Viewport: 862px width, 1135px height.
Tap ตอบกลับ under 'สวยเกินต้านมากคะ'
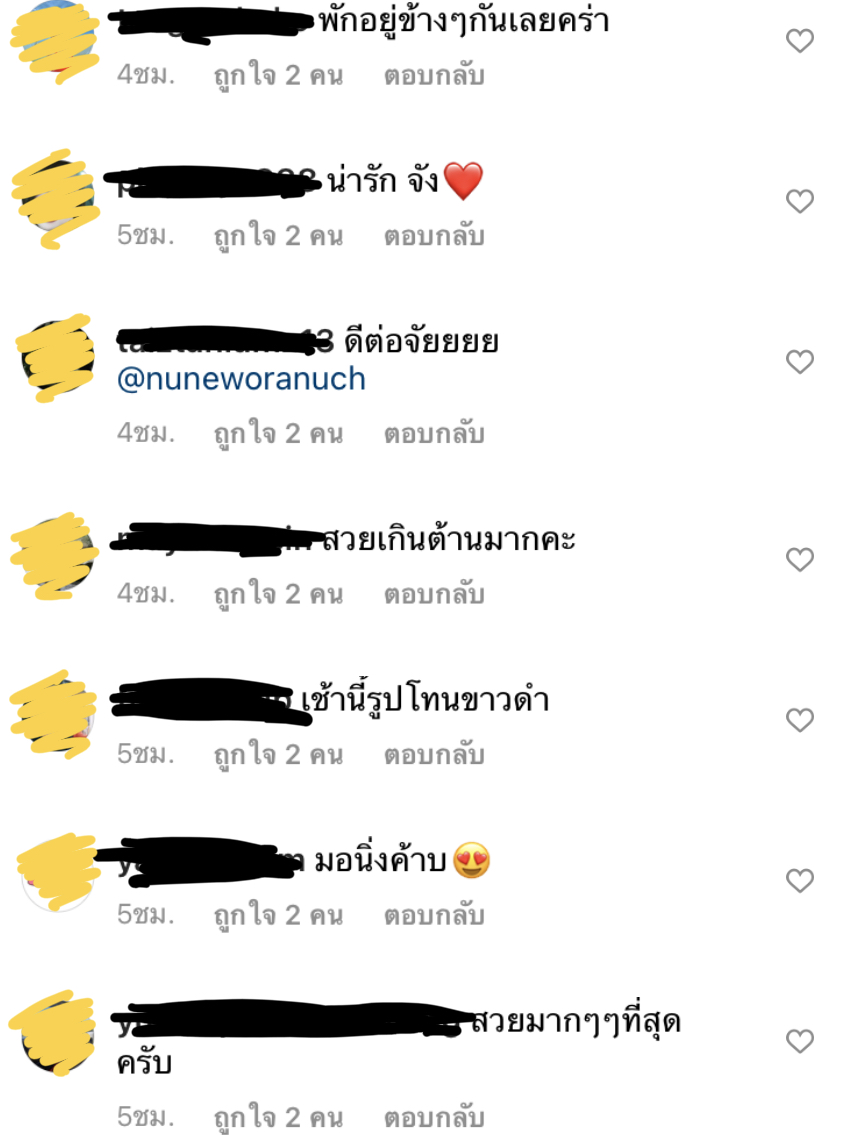(434, 594)
